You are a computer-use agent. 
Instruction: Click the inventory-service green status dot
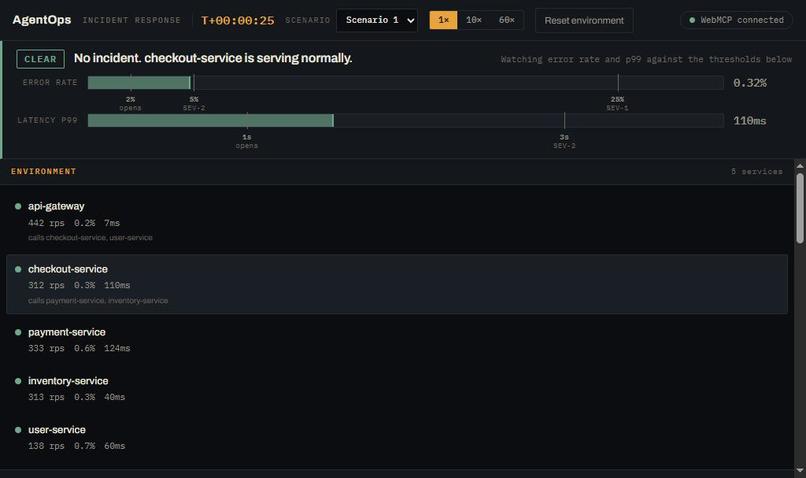(18, 381)
